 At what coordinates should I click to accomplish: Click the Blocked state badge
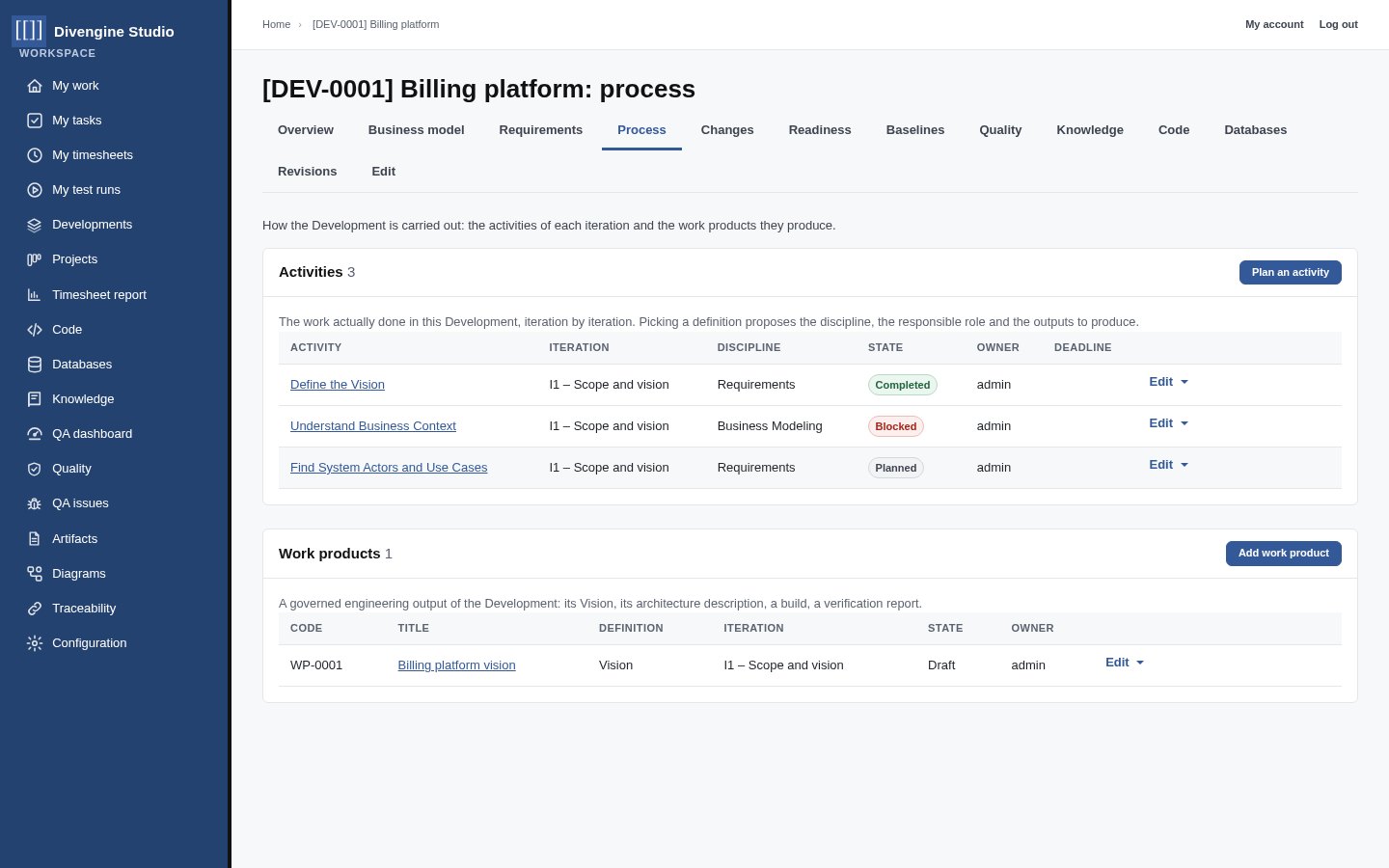[x=896, y=426]
